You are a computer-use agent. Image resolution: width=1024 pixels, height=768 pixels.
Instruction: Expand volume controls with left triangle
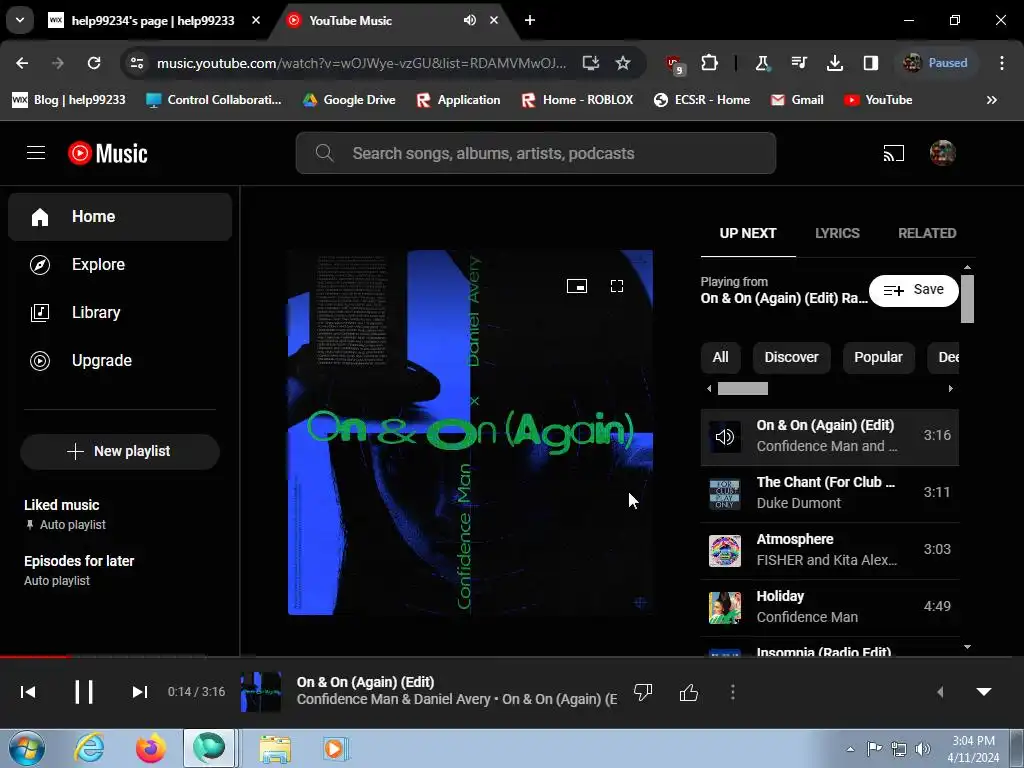(940, 692)
